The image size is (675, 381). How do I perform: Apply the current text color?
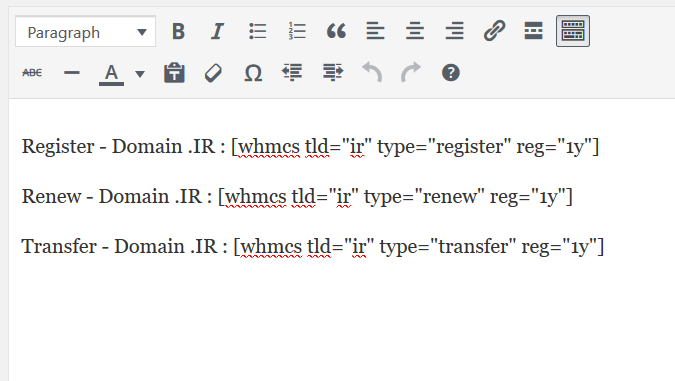111,73
